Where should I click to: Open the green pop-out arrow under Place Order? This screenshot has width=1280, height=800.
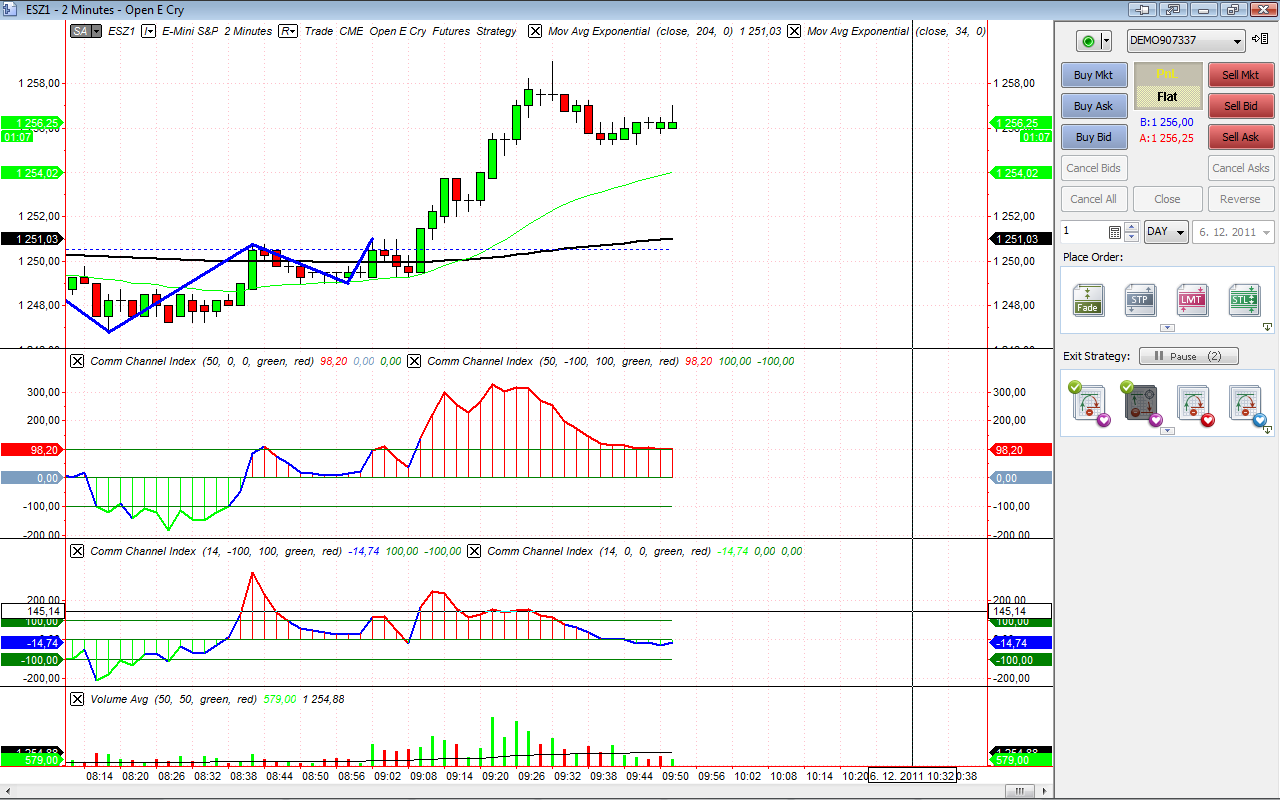point(1267,327)
